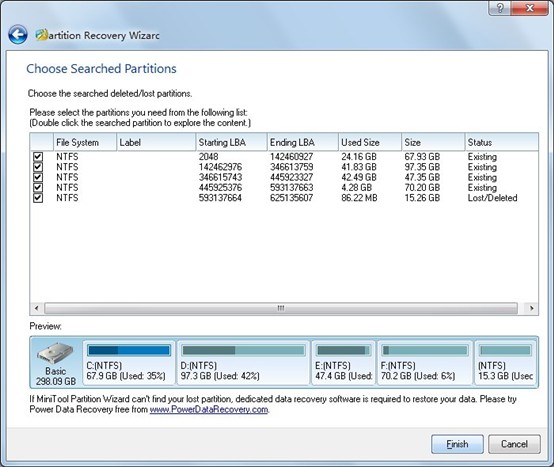The image size is (554, 467).
Task: Sort by the Ending LBA column header
Action: pos(303,142)
